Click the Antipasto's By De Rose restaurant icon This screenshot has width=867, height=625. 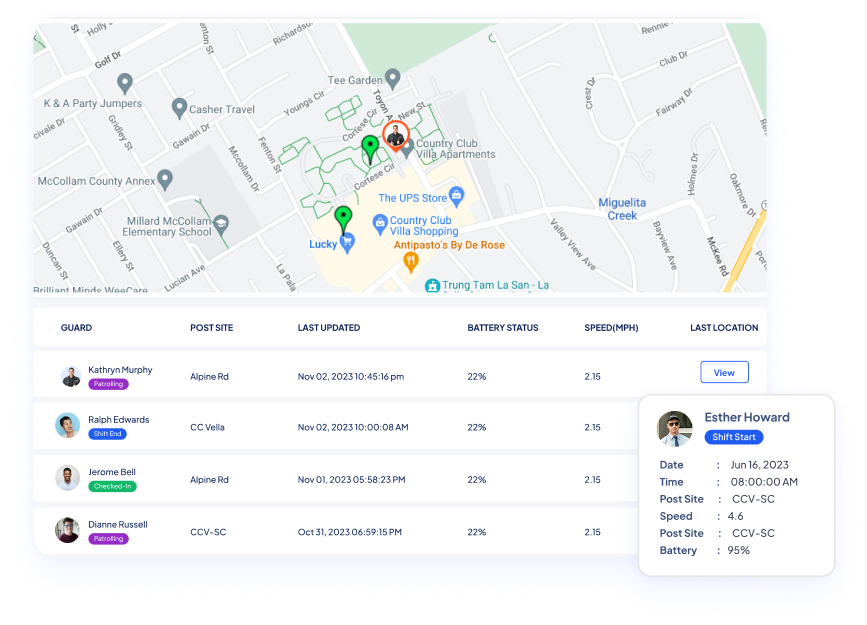[409, 262]
